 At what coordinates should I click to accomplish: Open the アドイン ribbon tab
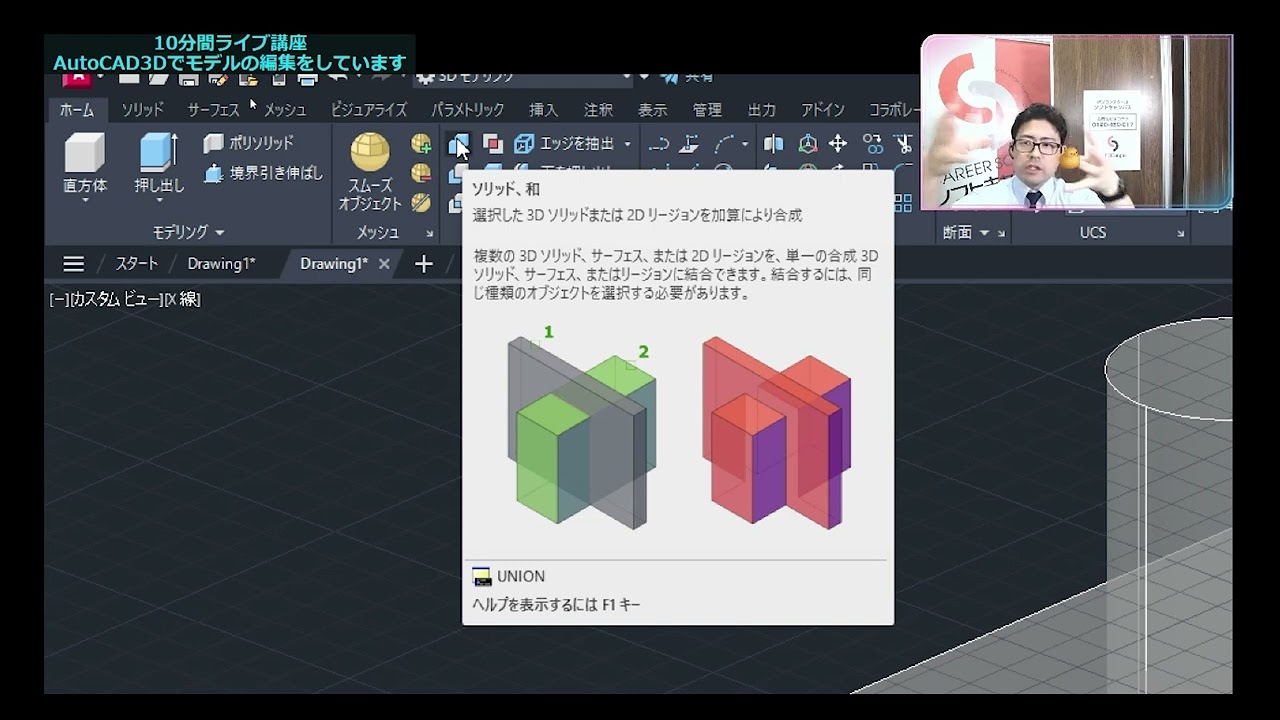click(x=823, y=110)
